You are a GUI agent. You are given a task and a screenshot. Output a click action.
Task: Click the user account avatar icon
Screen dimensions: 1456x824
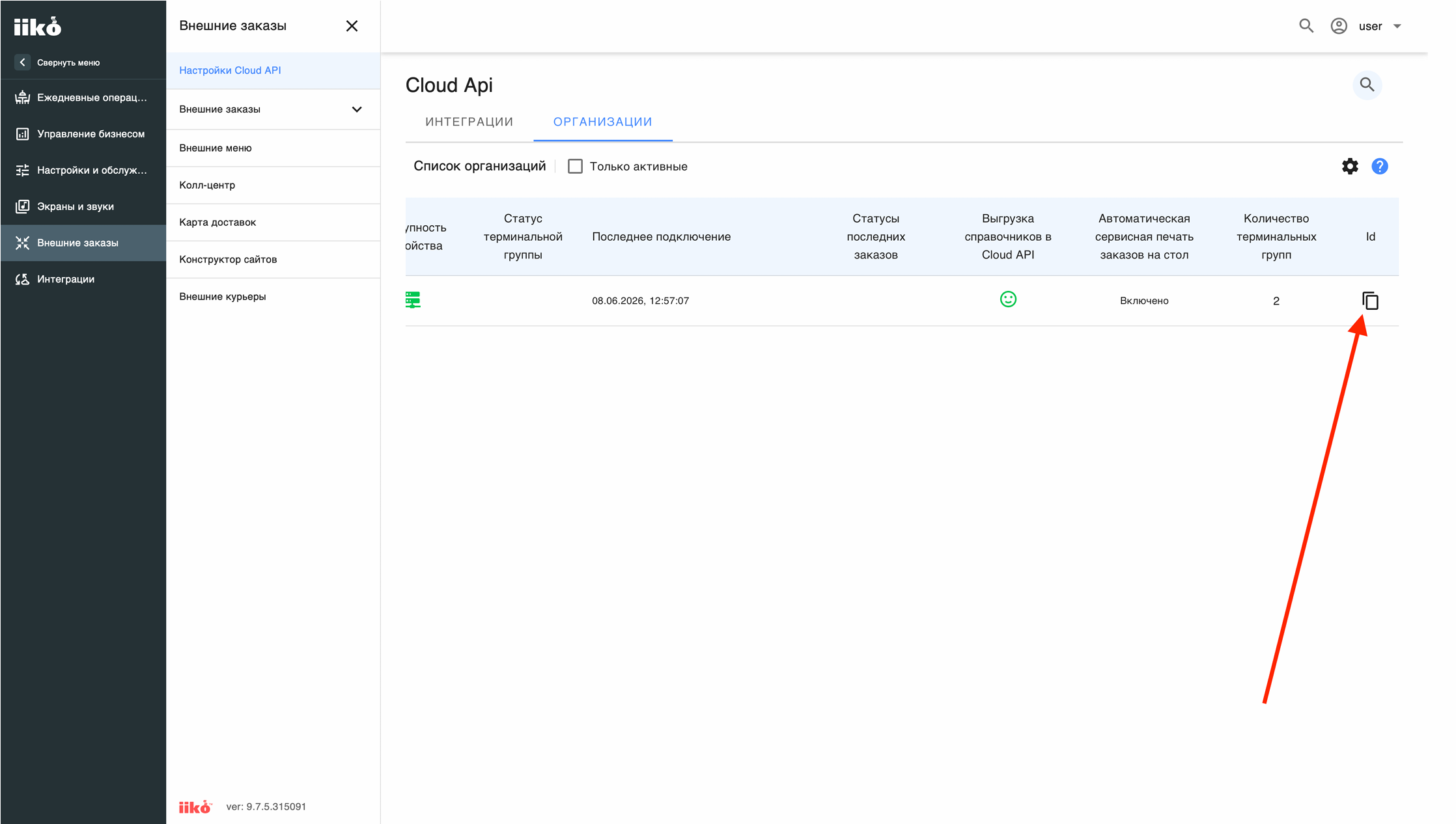[1339, 26]
